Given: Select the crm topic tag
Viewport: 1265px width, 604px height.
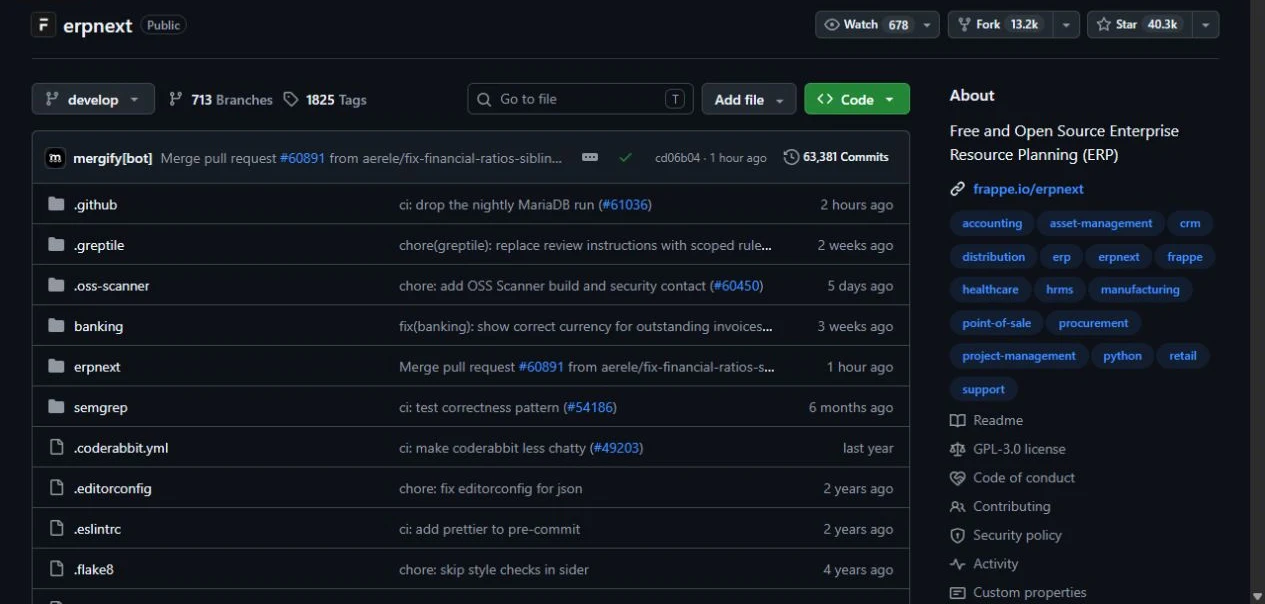Looking at the screenshot, I should (x=1190, y=224).
